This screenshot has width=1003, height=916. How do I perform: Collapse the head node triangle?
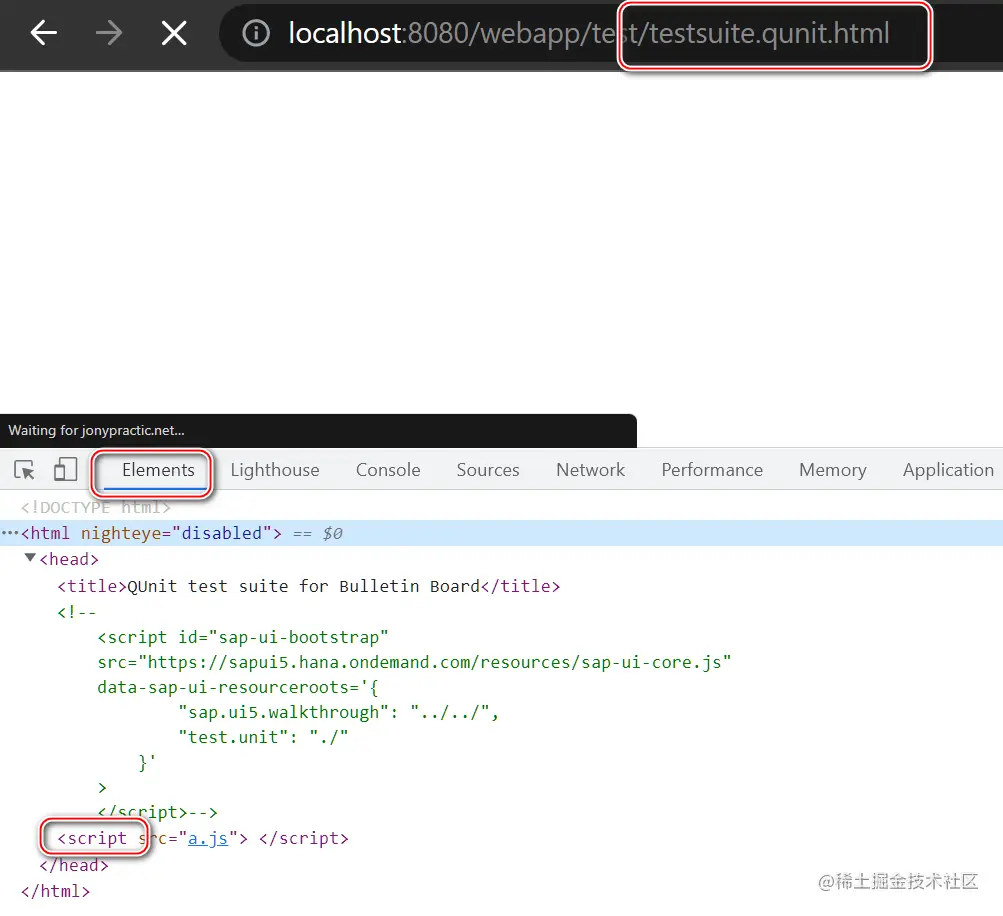[29, 558]
